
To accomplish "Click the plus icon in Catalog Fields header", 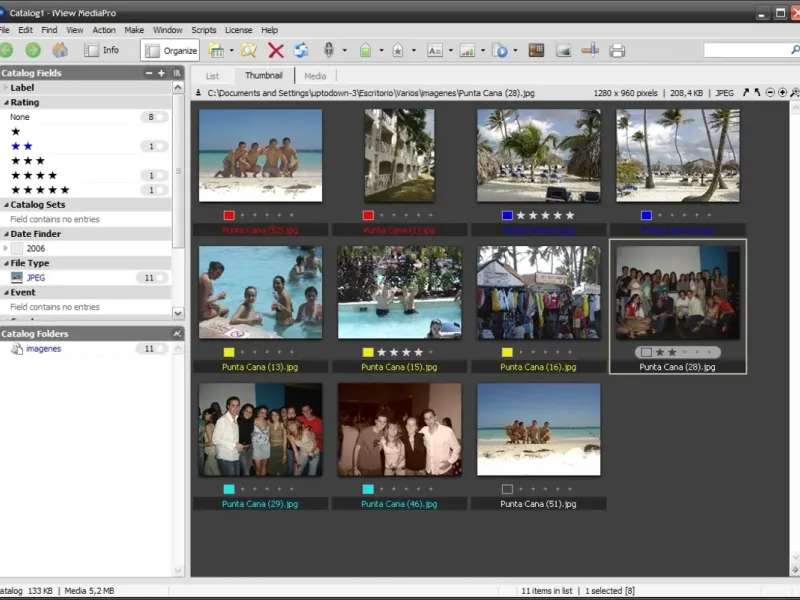I will coord(161,73).
